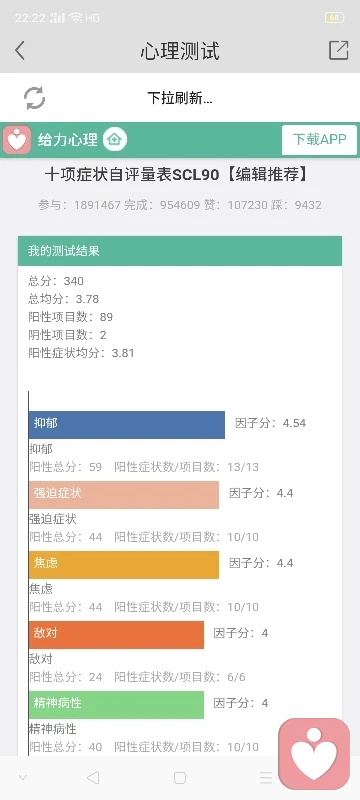Tap the down chevron in navigation bar
The width and height of the screenshot is (360, 800).
point(22,778)
